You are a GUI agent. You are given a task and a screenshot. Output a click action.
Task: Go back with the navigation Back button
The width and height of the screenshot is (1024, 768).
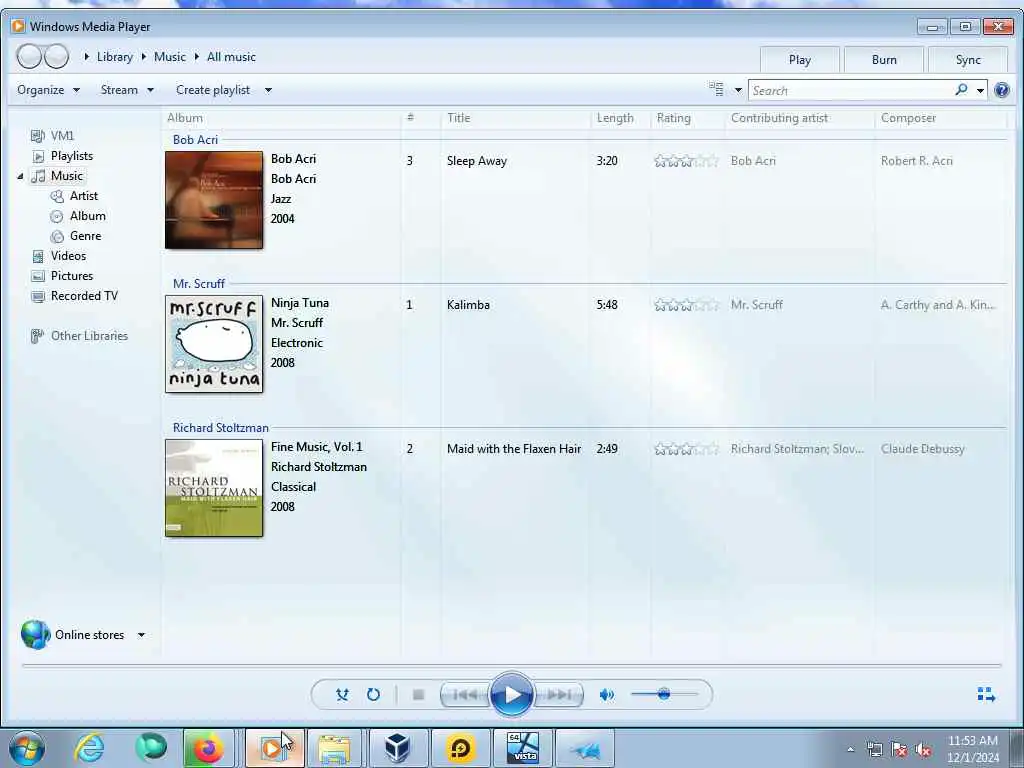(29, 57)
